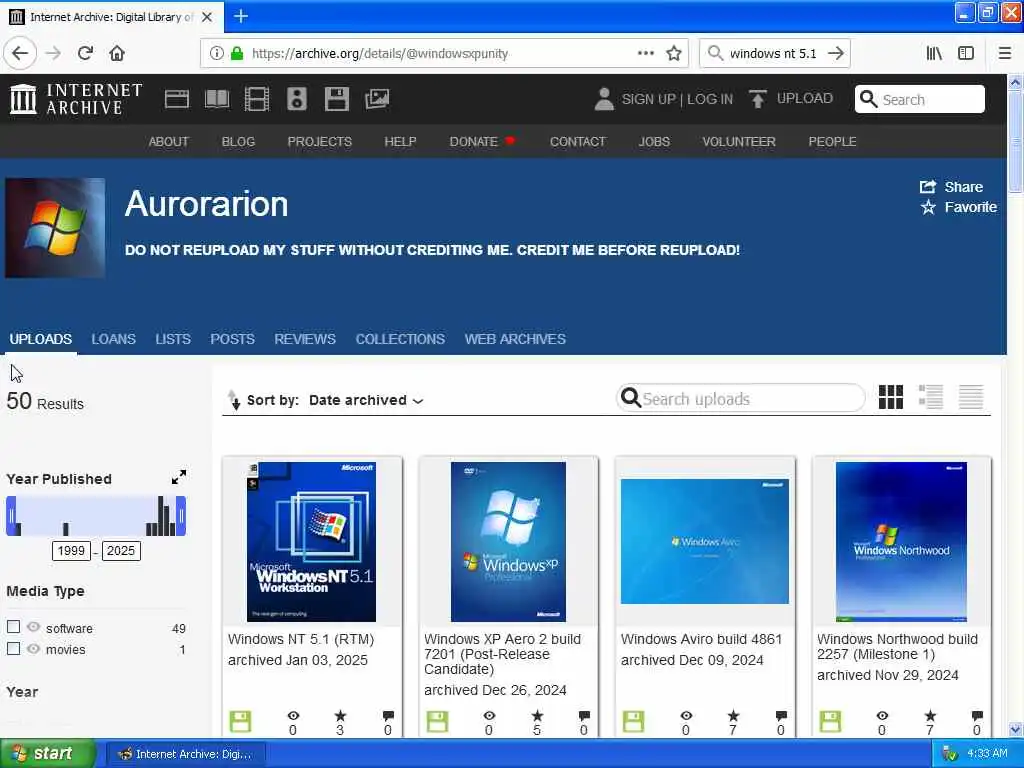The width and height of the screenshot is (1024, 768).
Task: Click the Log In link
Action: point(710,99)
